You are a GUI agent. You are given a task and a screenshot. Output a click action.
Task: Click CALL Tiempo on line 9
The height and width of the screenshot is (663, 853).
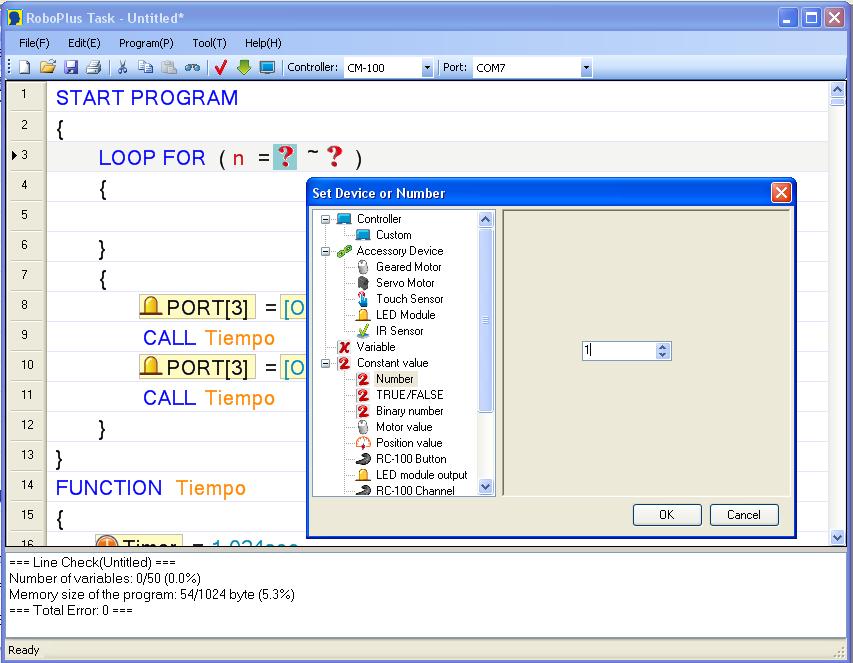(209, 338)
